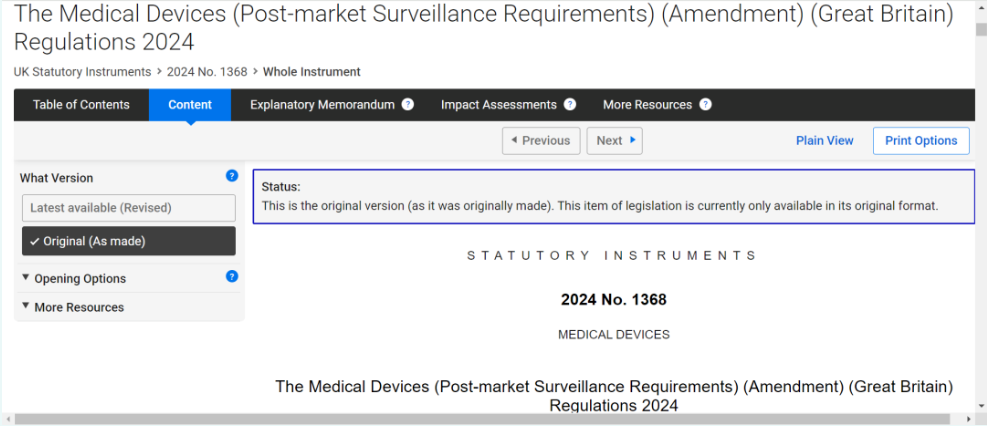Image resolution: width=987 pixels, height=426 pixels.
Task: Open help icon next to Opening Options
Action: pos(232,277)
